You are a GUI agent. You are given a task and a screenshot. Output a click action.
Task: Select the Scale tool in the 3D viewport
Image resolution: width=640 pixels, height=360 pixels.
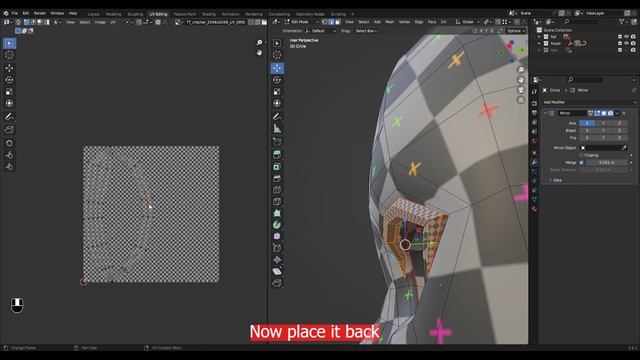pyautogui.click(x=277, y=92)
